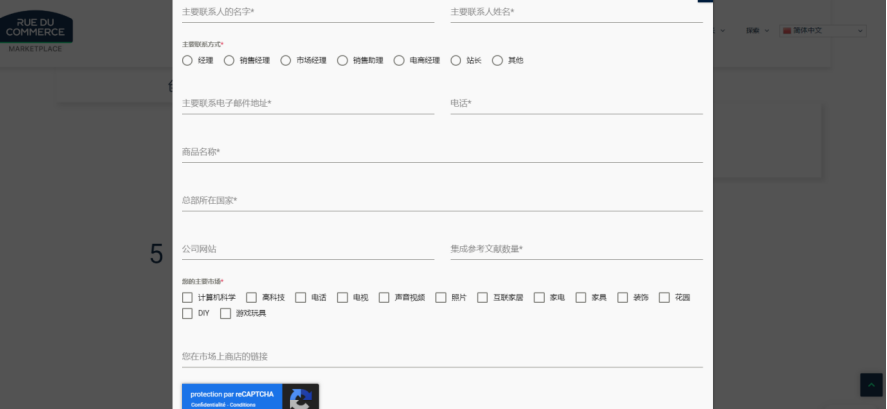Screen dimensions: 887x409
Task: Select the 其他 radio option
Action: point(497,61)
